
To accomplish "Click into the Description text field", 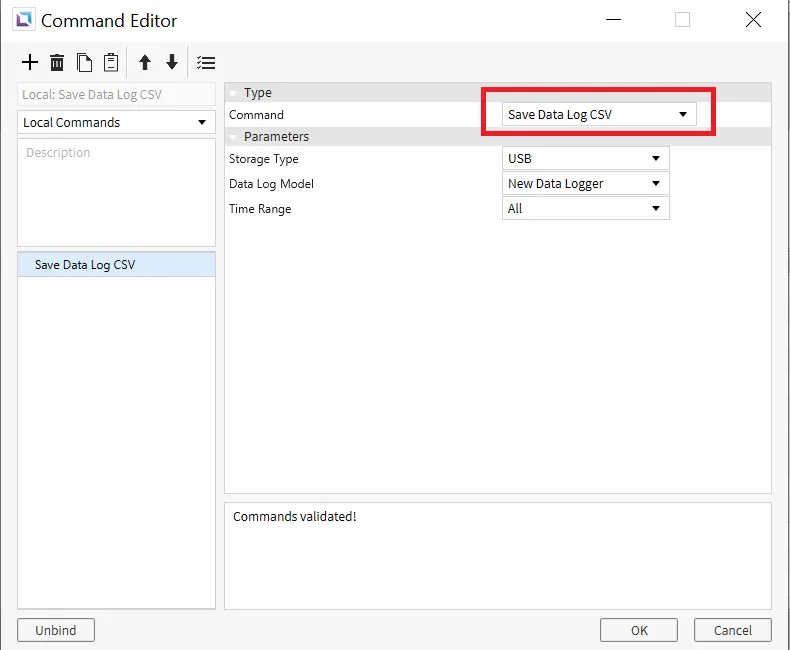I will 116,192.
